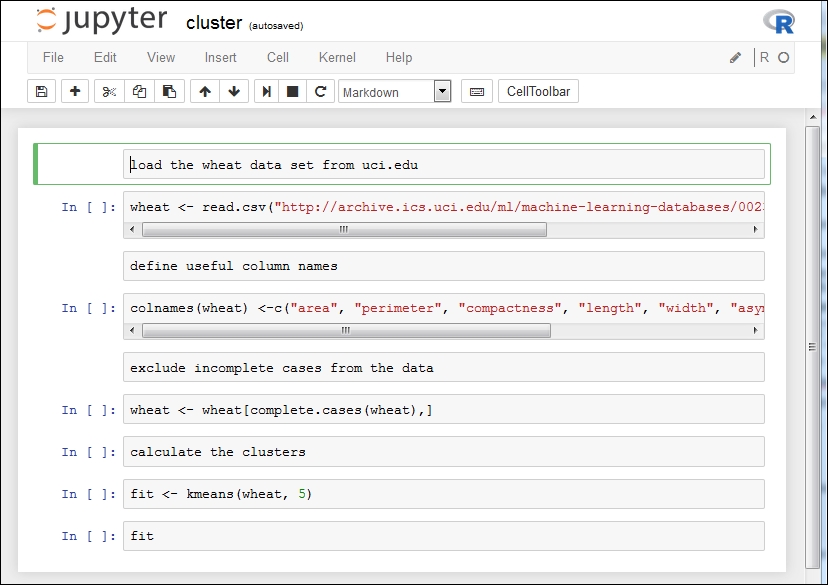Move selected cell down arrow
Viewport: 828px width, 585px height.
pos(234,91)
